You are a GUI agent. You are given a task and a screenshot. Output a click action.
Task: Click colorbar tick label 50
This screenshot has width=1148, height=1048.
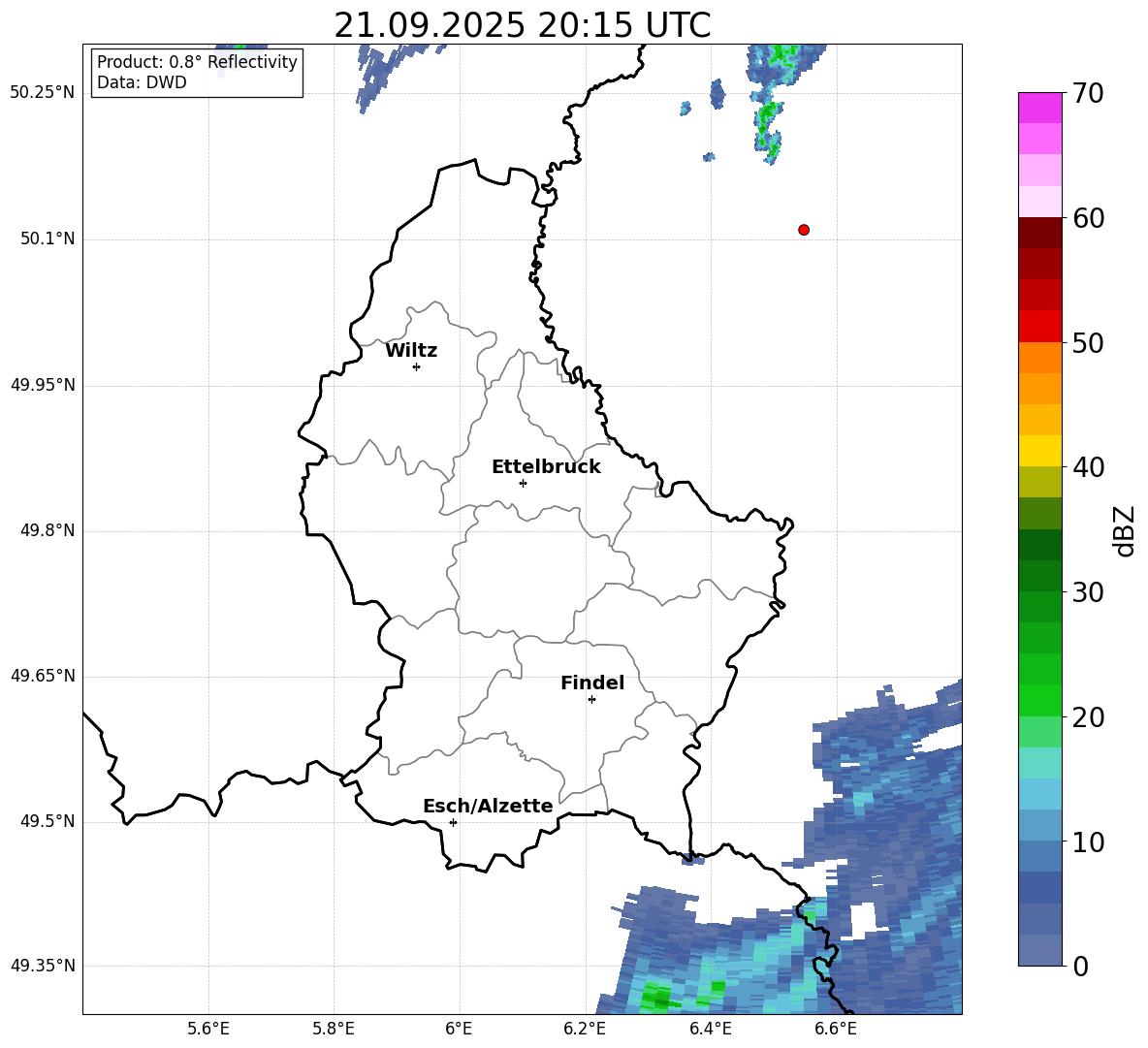pyautogui.click(x=1088, y=343)
